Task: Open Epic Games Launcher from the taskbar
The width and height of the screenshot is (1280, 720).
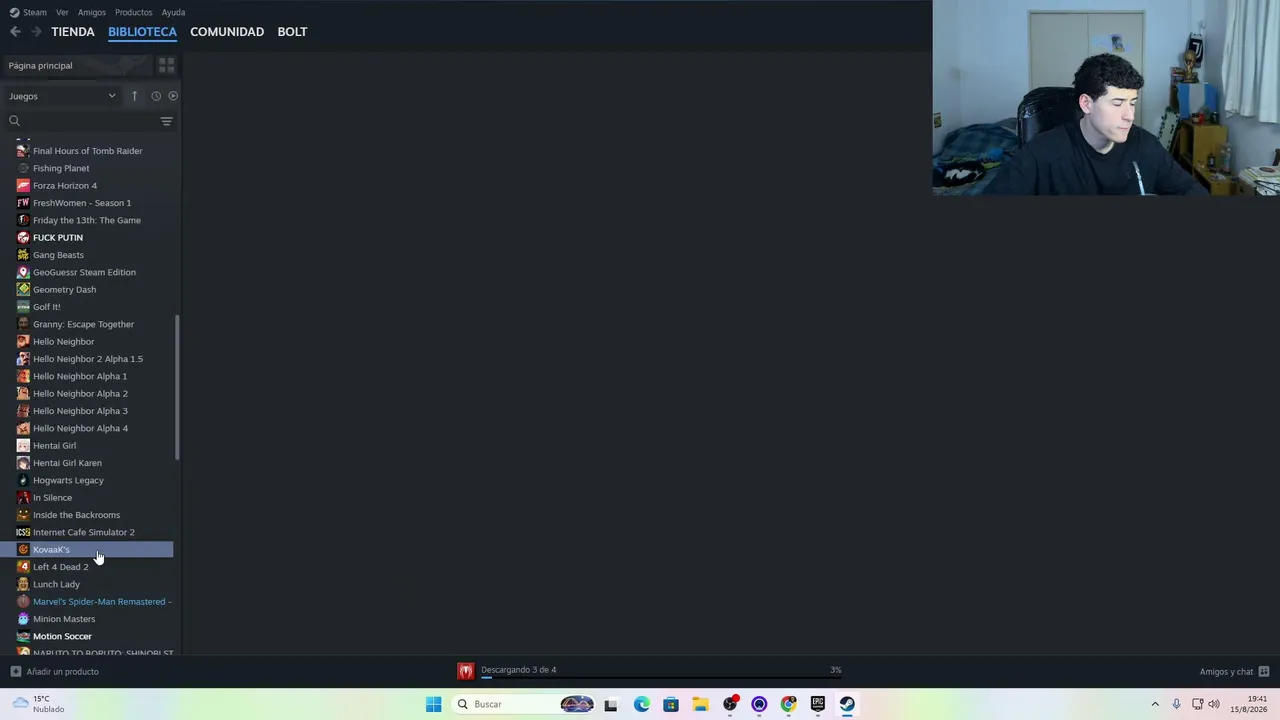Action: [818, 704]
